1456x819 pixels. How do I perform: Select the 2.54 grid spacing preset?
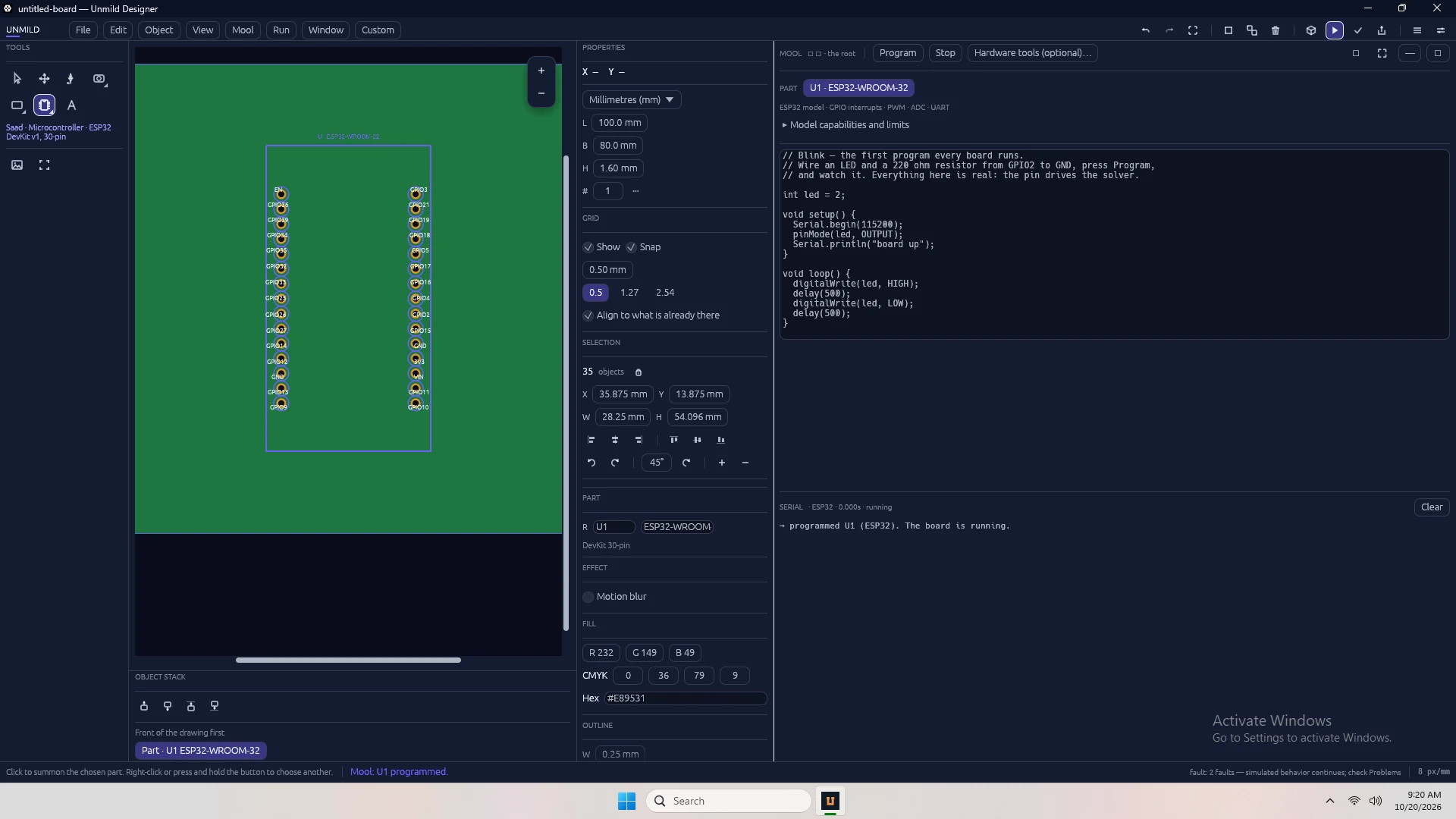coord(665,293)
